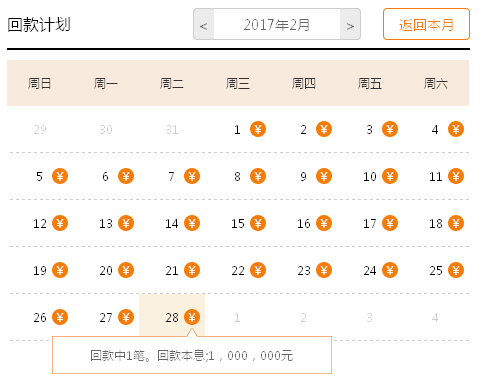Click yen icon beside day 4 in first week

[456, 129]
